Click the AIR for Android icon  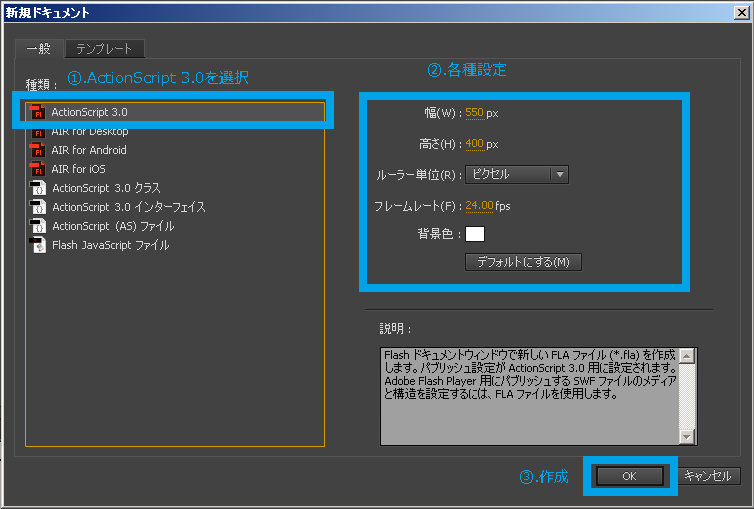coord(37,150)
